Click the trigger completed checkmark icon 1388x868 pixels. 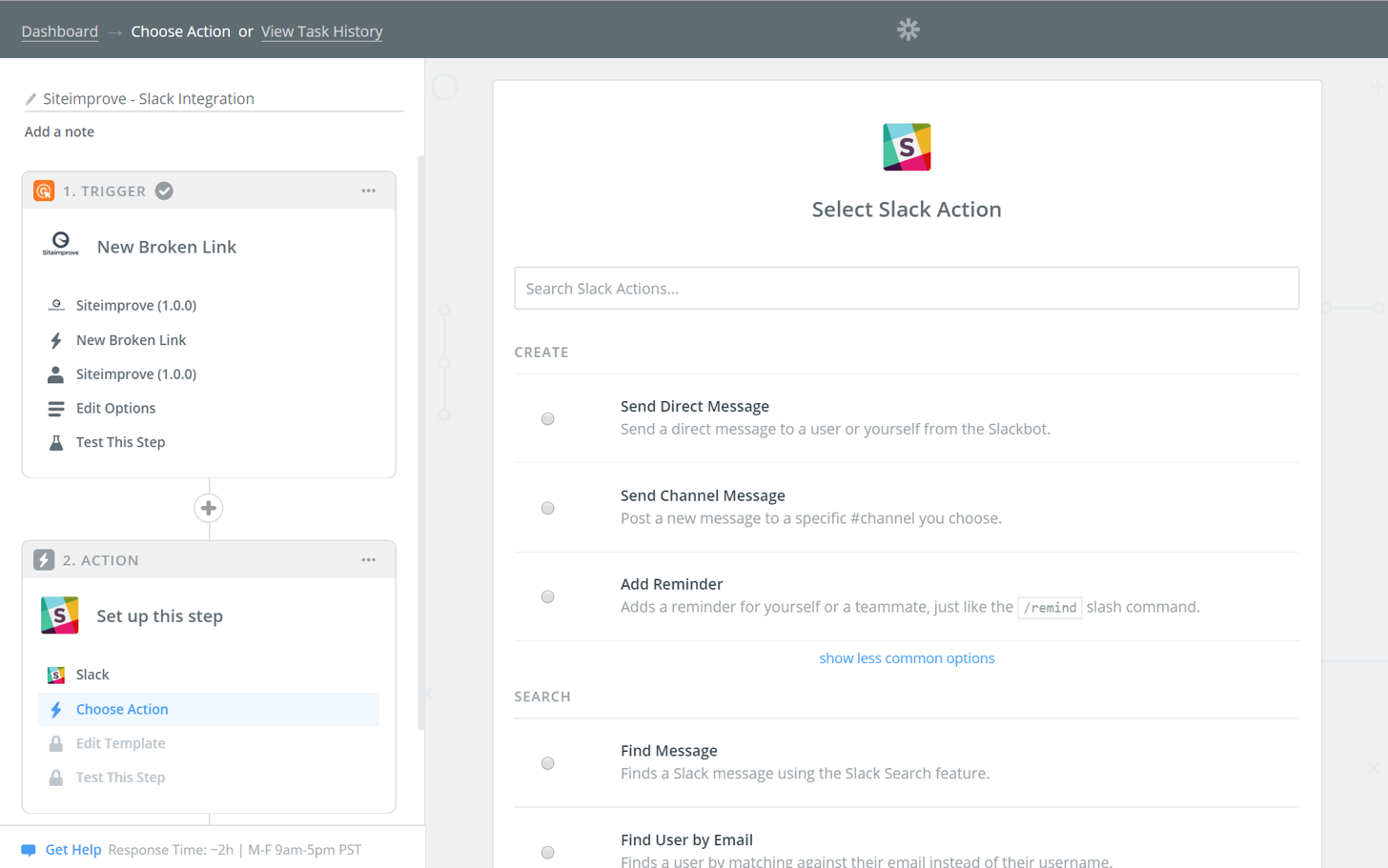pos(164,191)
